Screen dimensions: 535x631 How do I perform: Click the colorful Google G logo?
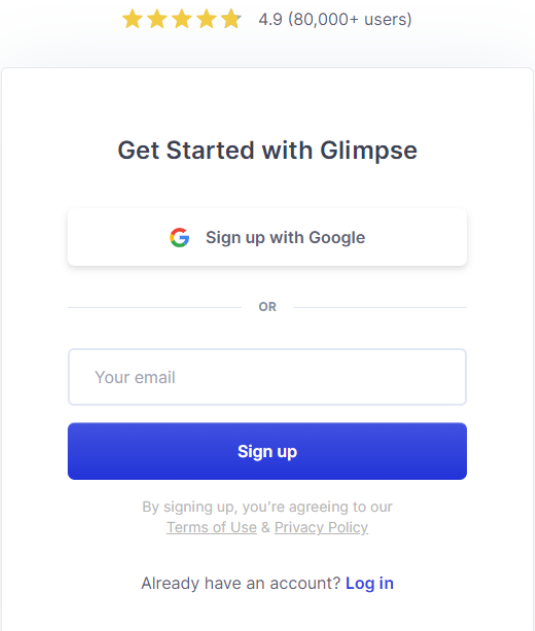point(180,237)
